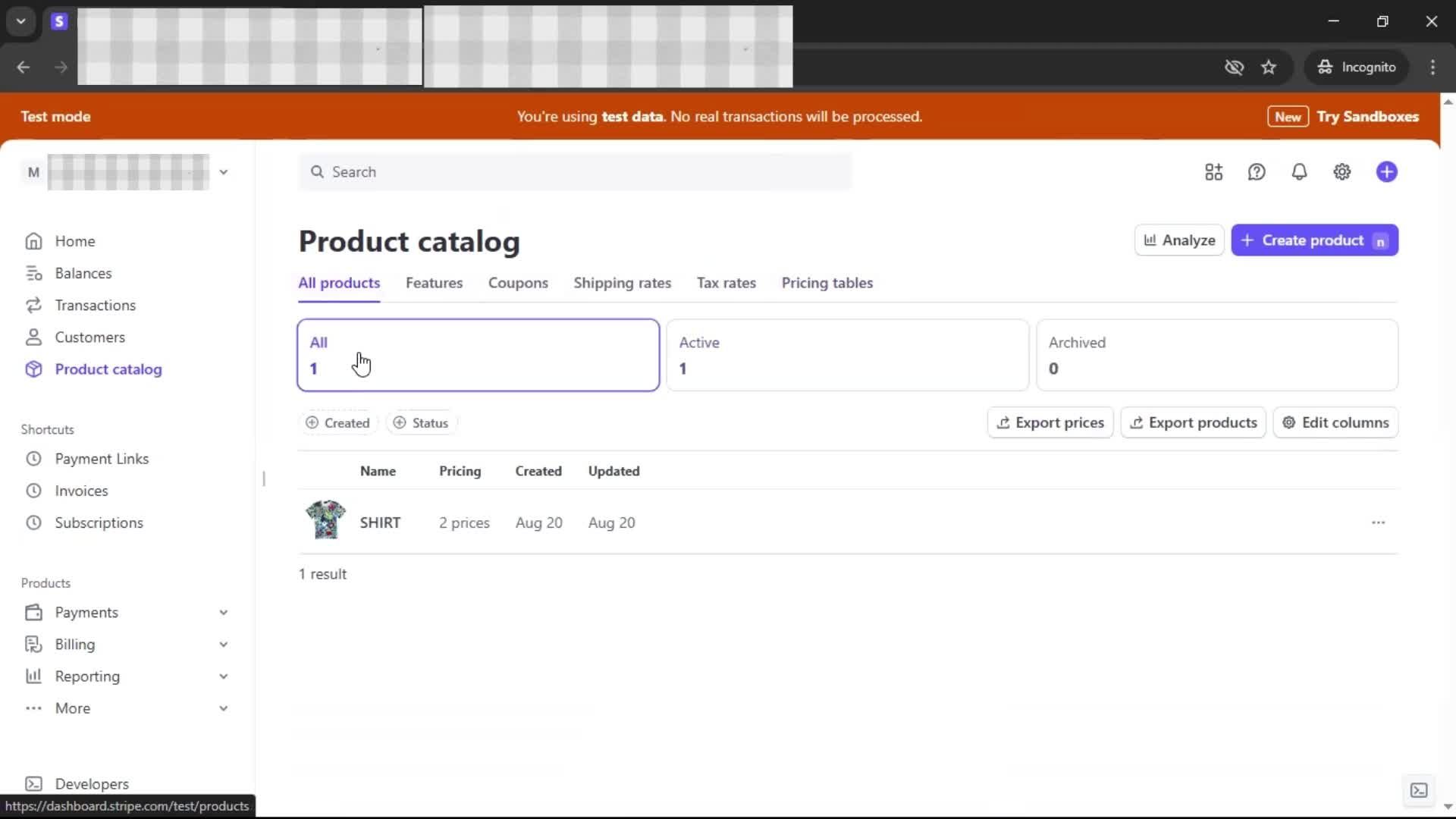Open the SHIRT row three-dot menu

pyautogui.click(x=1378, y=522)
